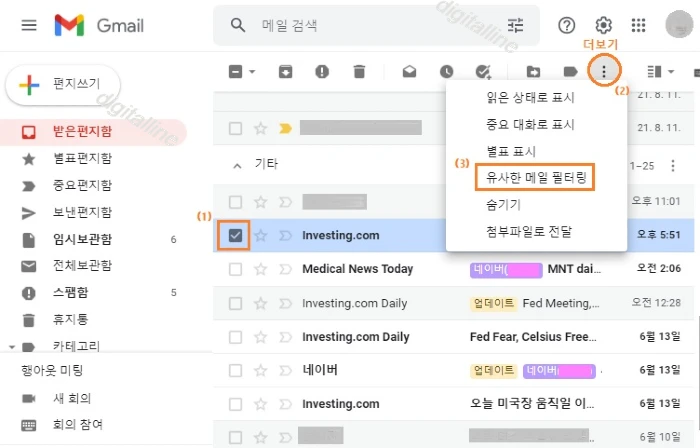The image size is (700, 448).
Task: Open 전체보관함 all mail folder
Action: (83, 265)
